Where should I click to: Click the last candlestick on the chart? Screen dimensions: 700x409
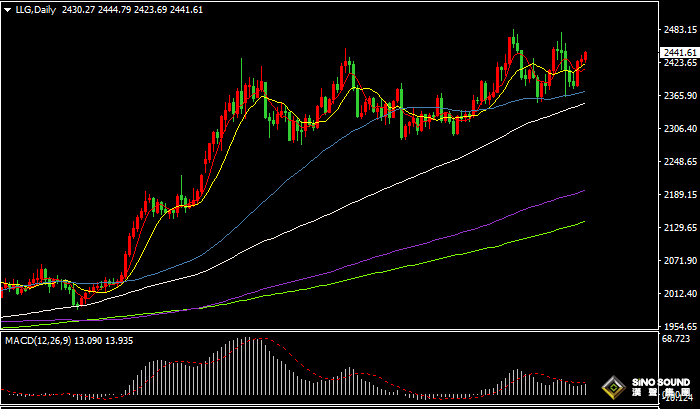tap(585, 58)
